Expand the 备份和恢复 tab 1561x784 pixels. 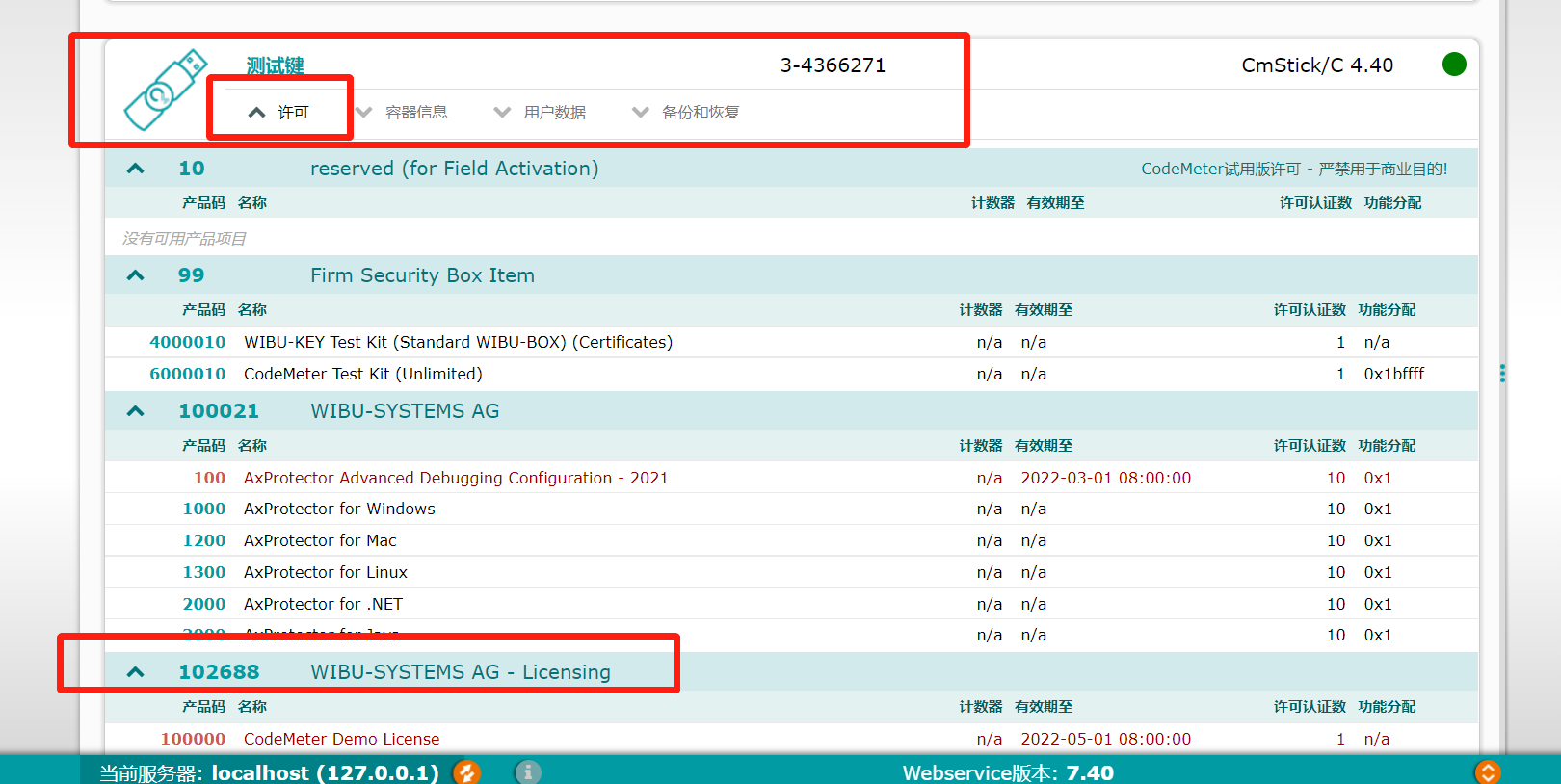pos(686,113)
